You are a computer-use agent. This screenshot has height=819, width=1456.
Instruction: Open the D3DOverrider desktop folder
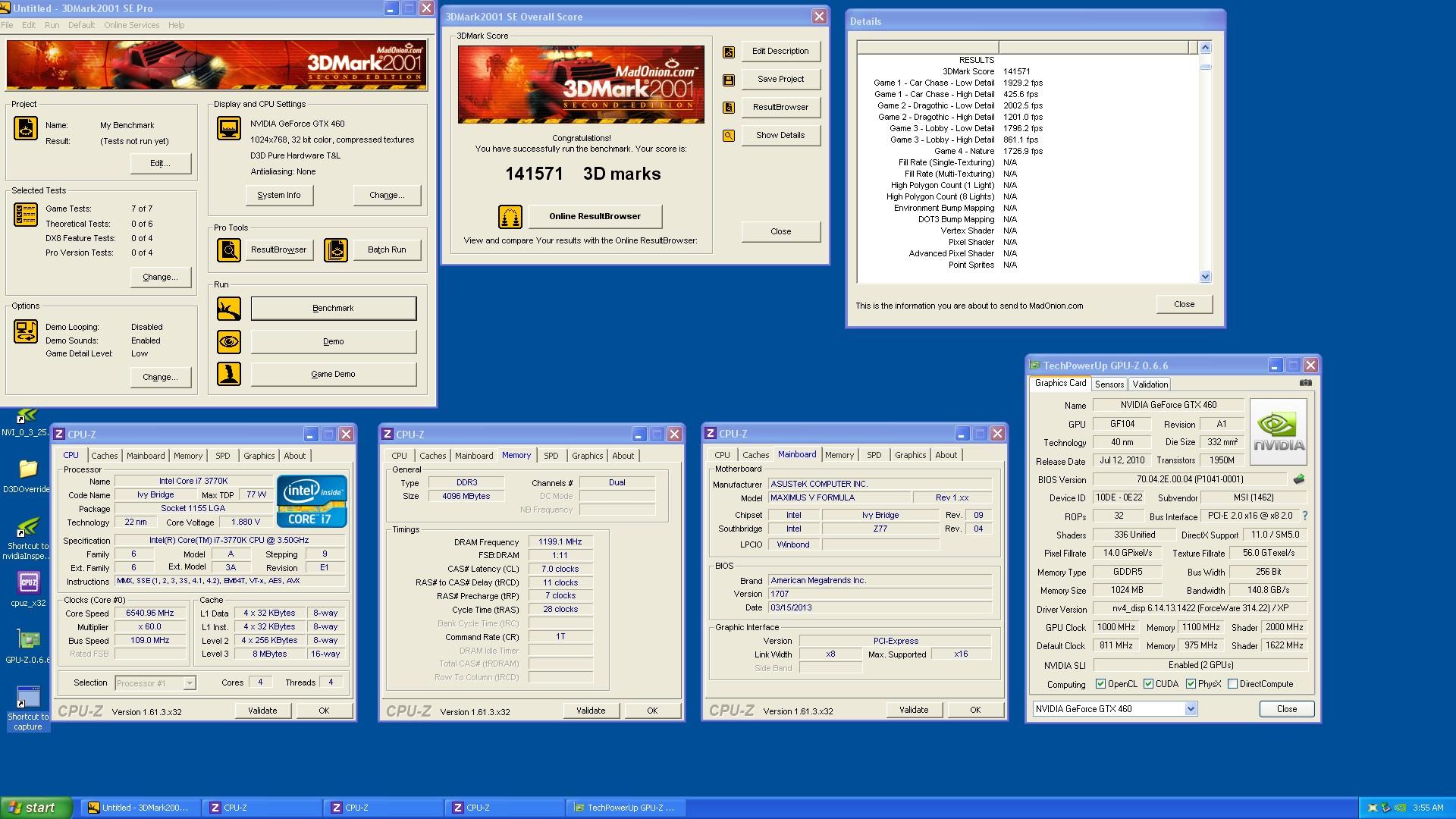point(27,476)
